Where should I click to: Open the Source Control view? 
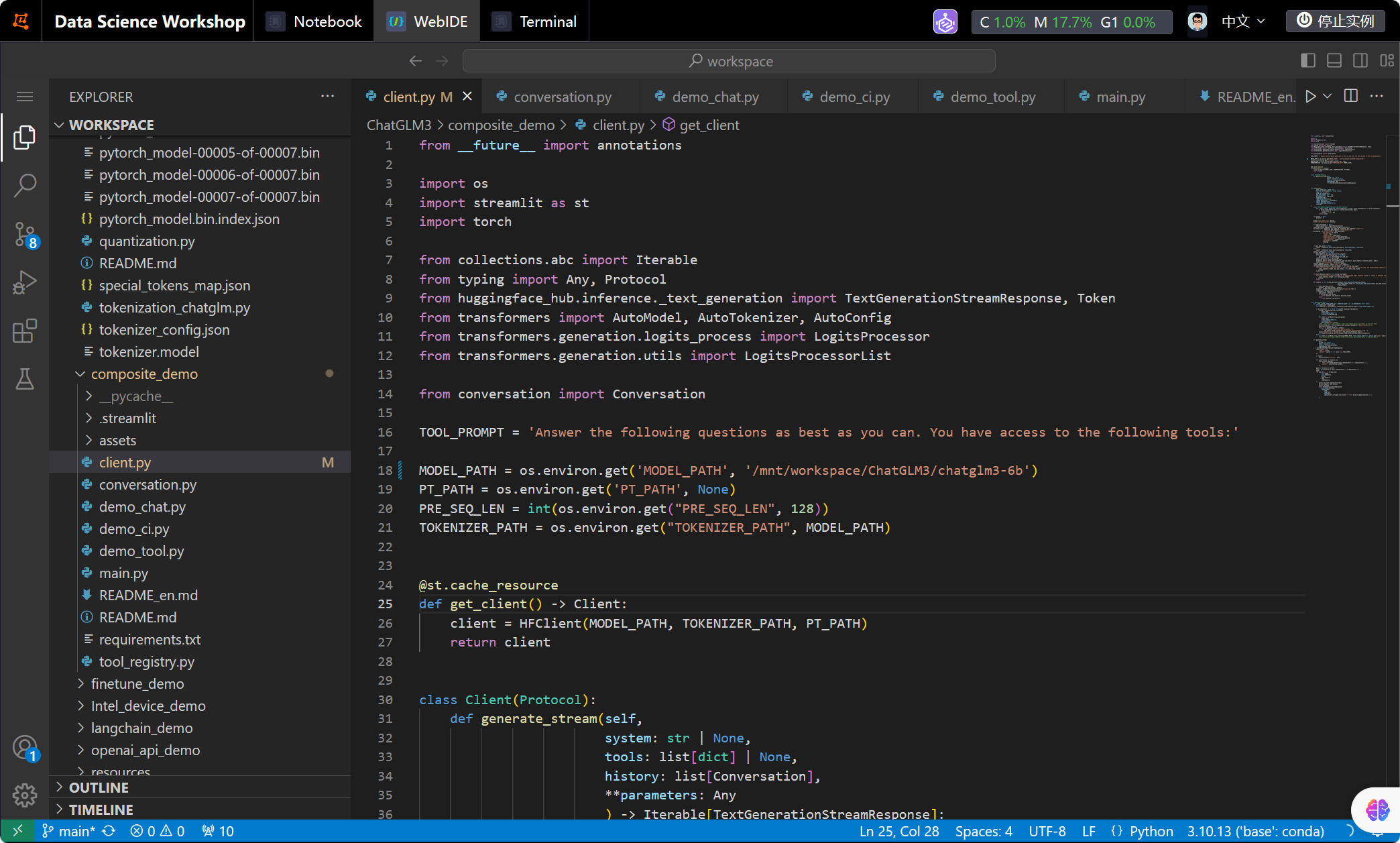tap(25, 234)
